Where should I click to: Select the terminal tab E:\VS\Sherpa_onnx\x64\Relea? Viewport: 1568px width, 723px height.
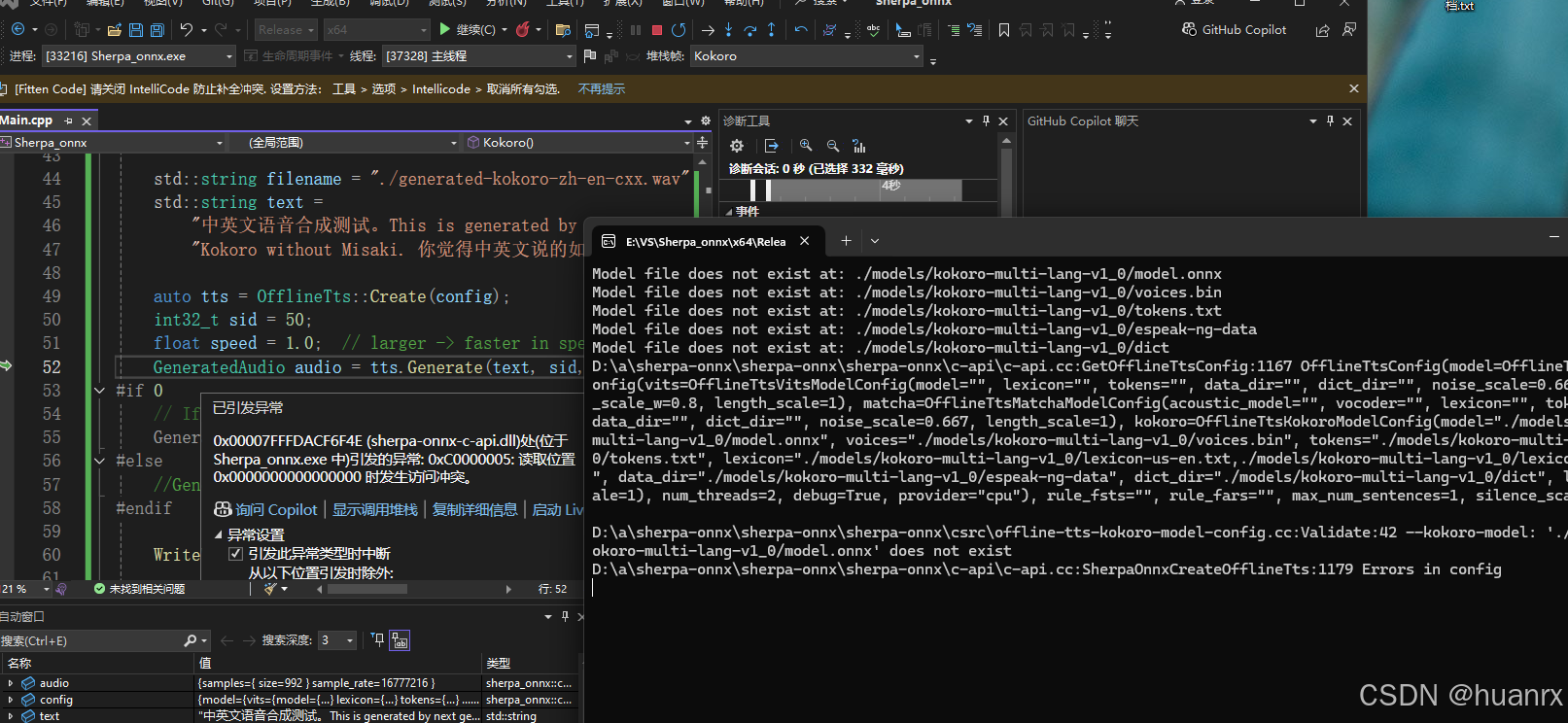[706, 241]
